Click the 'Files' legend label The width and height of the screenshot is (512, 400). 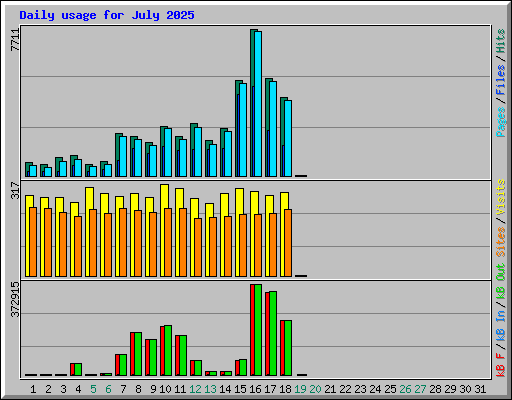pyautogui.click(x=501, y=80)
